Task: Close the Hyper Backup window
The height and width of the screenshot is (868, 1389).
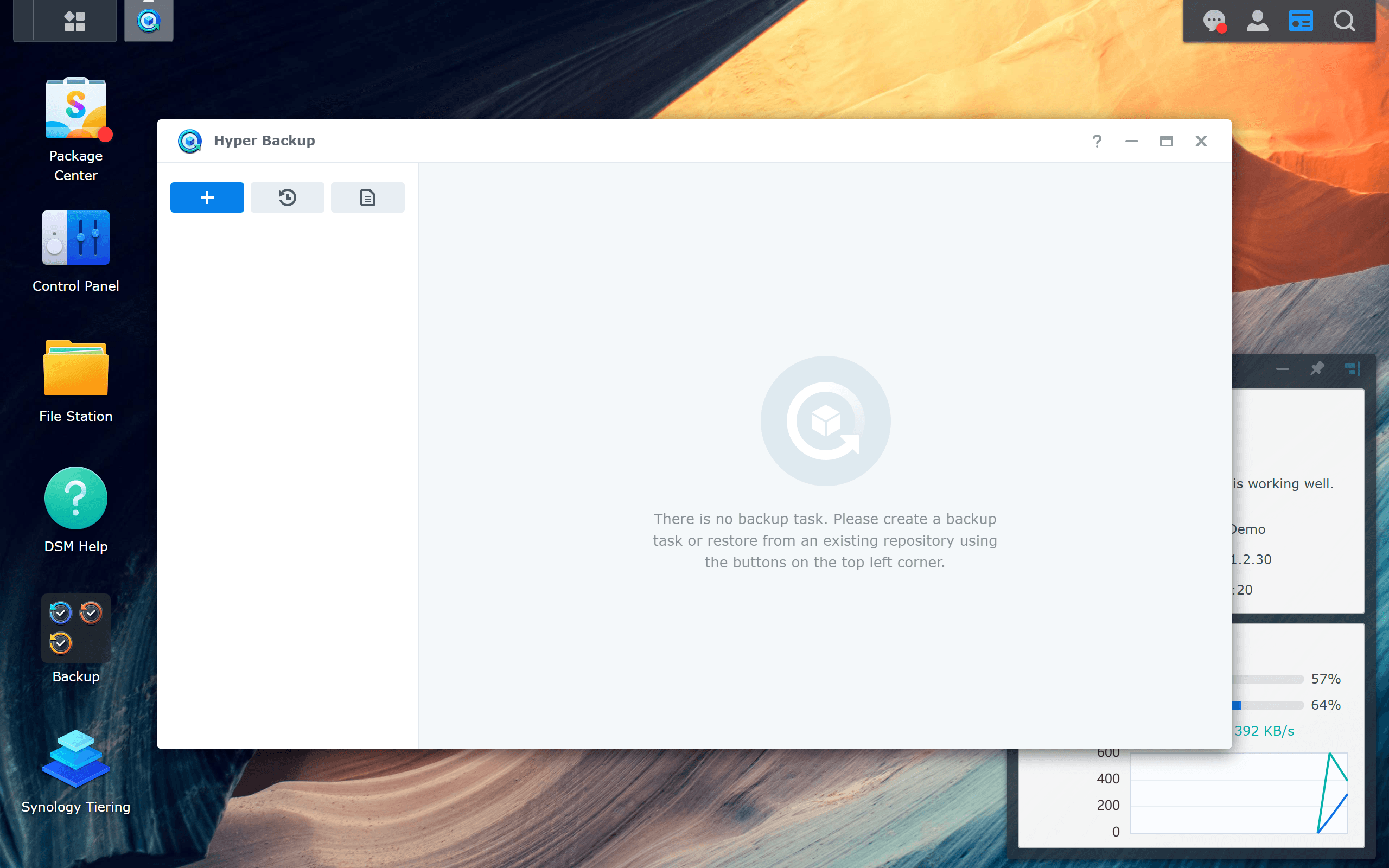Action: click(x=1201, y=141)
